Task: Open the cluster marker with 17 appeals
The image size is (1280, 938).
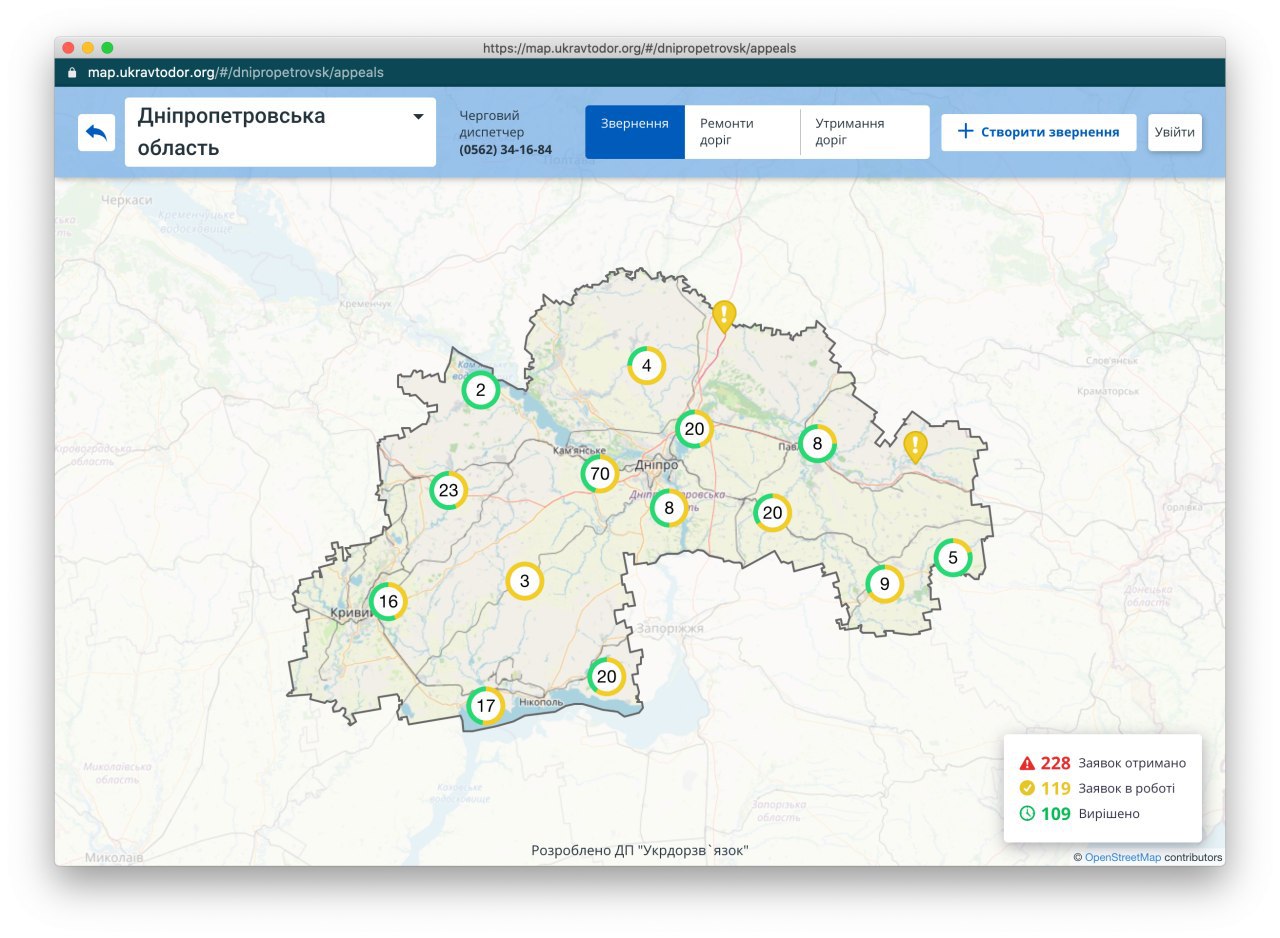Action: [x=486, y=706]
